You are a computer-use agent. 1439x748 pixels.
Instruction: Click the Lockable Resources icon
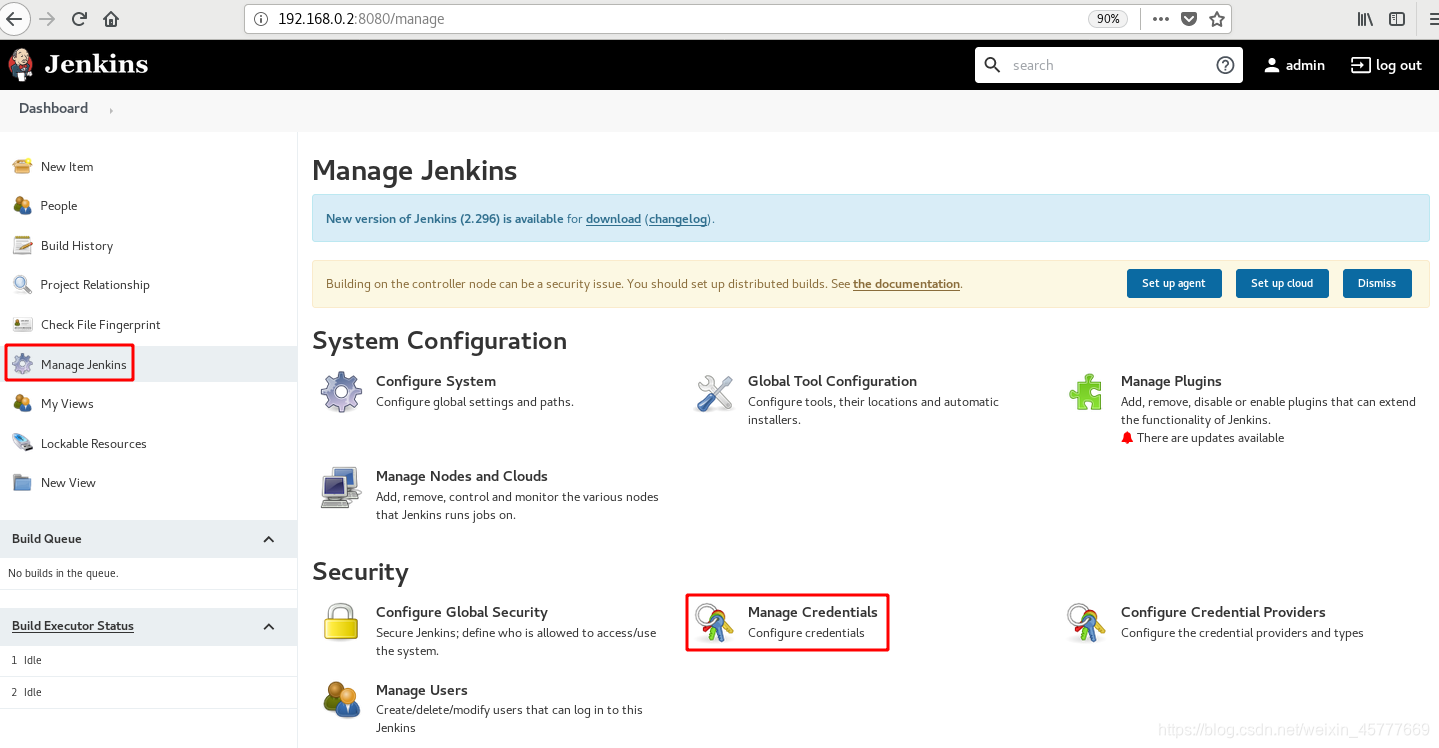pos(22,443)
